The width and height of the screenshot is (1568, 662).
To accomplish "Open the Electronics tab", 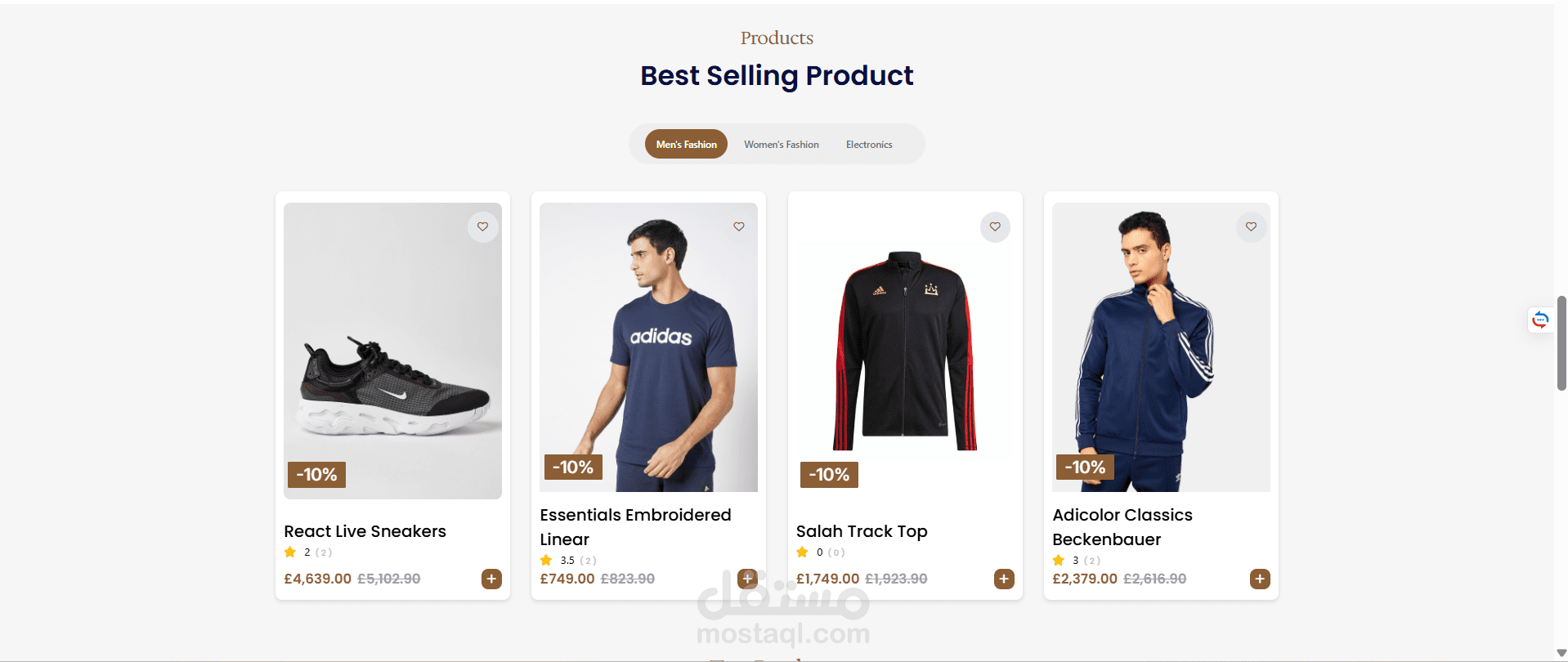I will coord(869,145).
